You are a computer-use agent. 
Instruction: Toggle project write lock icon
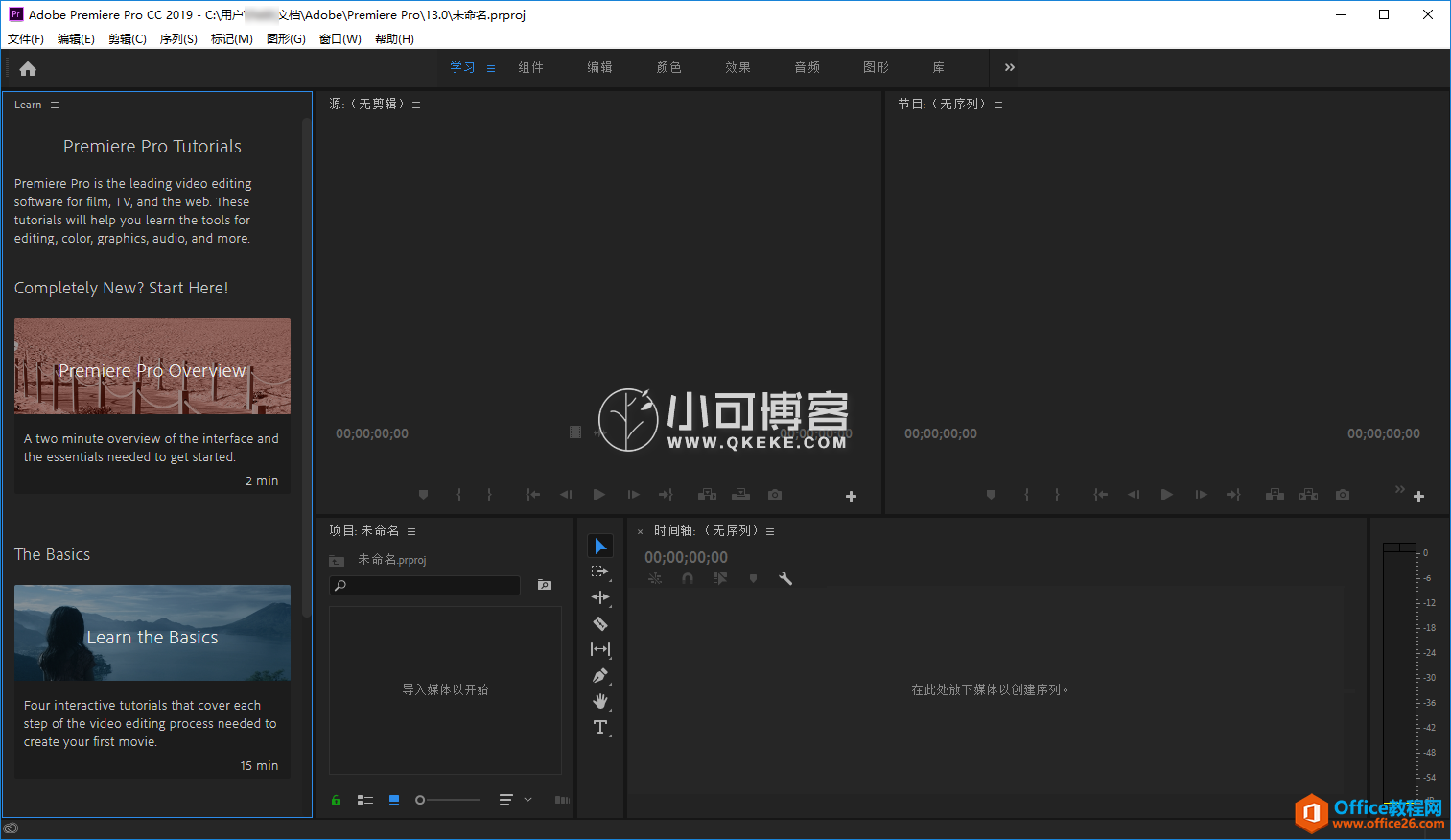pyautogui.click(x=337, y=800)
